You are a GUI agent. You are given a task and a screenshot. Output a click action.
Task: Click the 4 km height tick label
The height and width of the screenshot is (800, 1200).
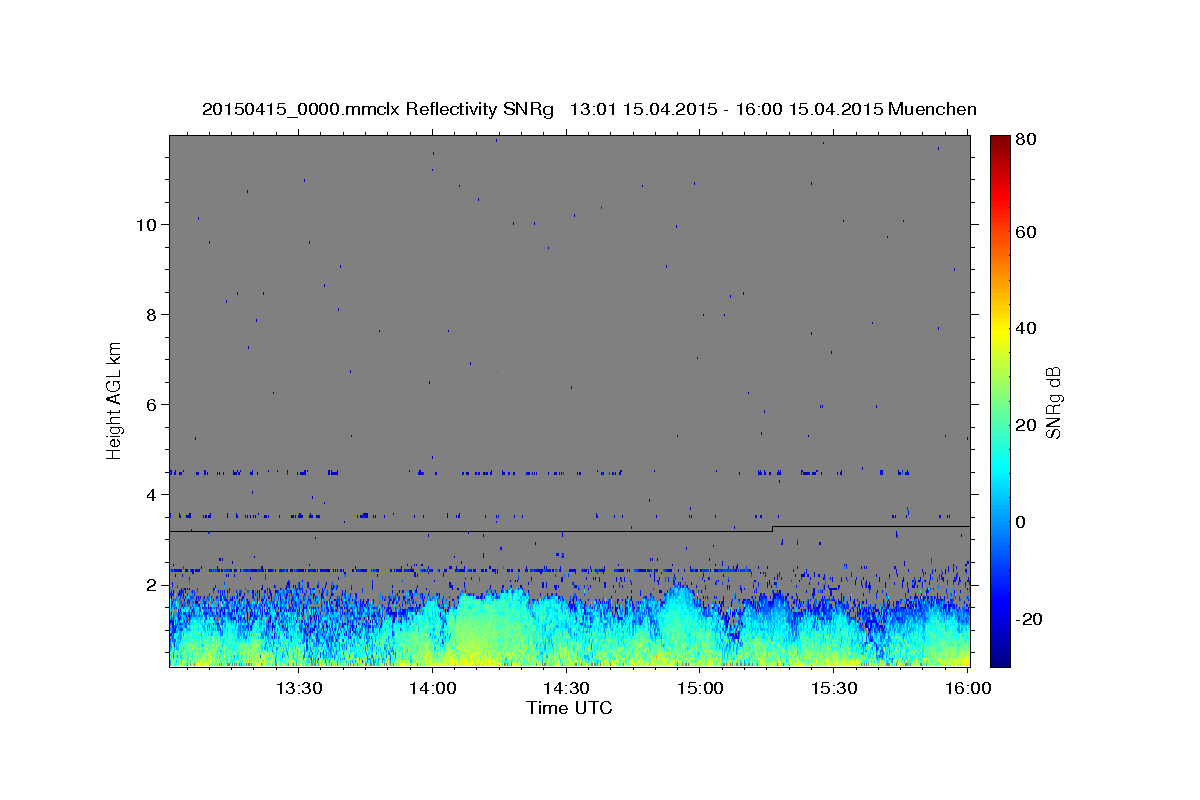point(152,494)
